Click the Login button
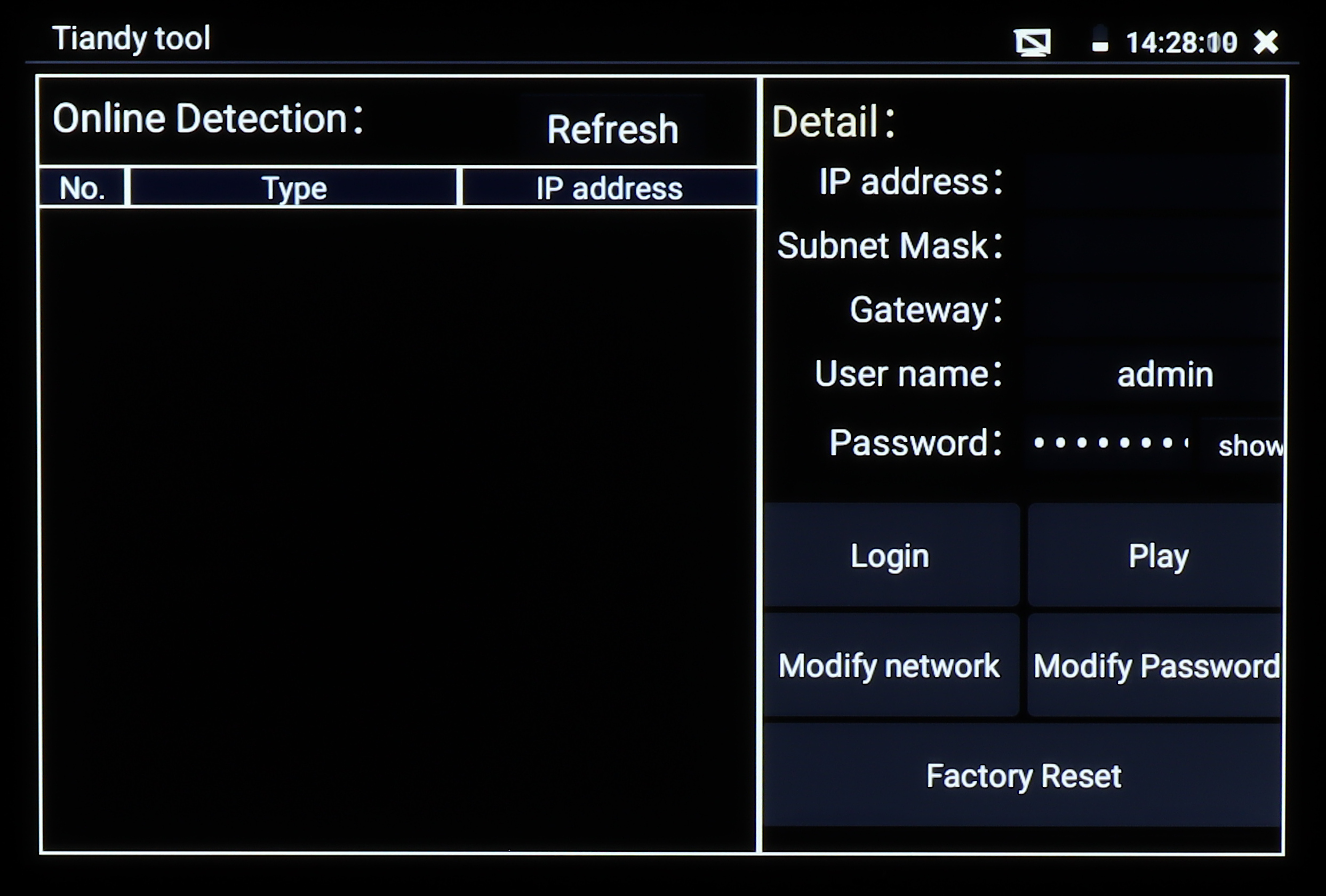The image size is (1326, 896). (891, 555)
